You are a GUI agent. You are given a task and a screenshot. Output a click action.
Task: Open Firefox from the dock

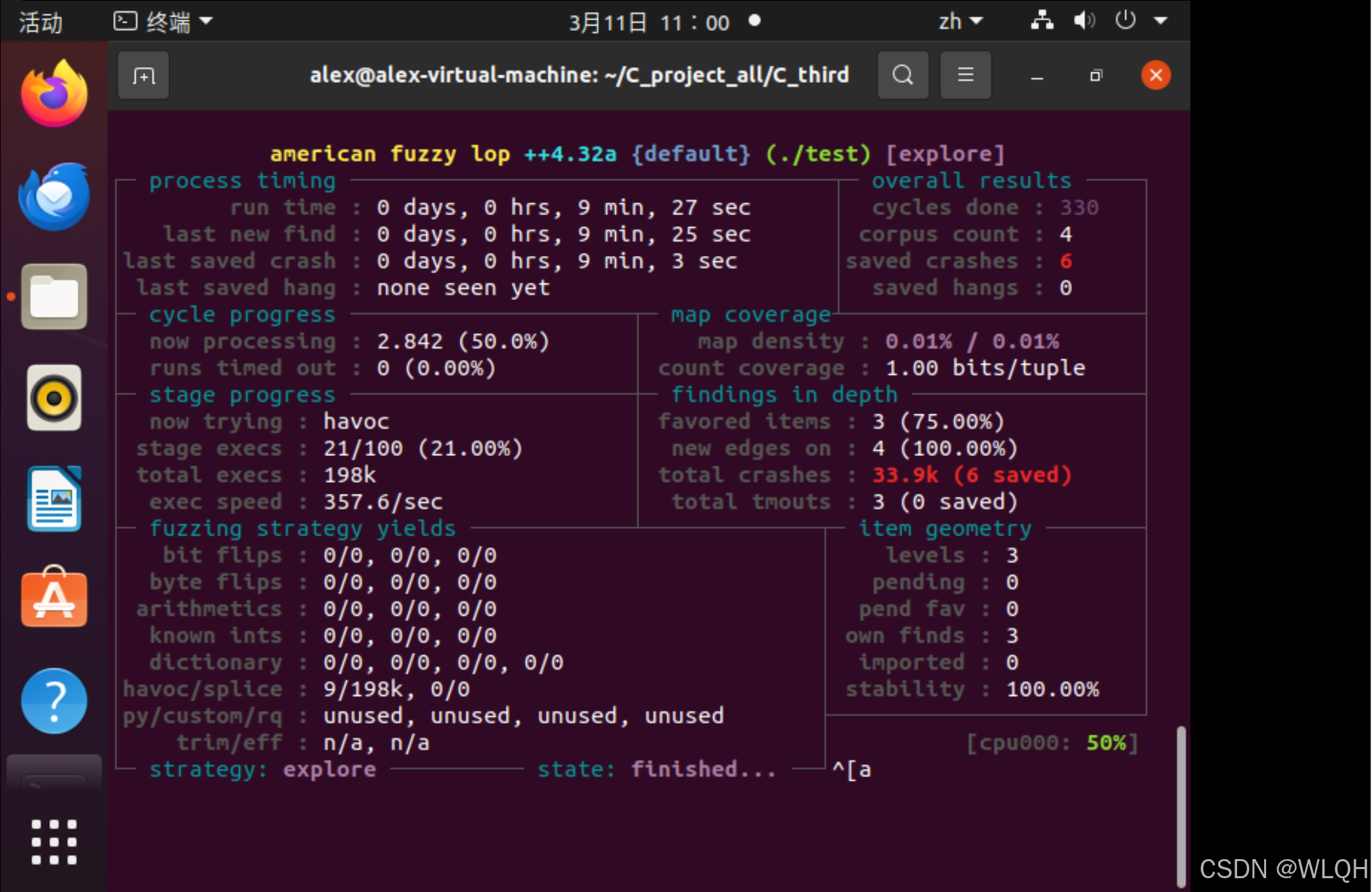tap(54, 93)
